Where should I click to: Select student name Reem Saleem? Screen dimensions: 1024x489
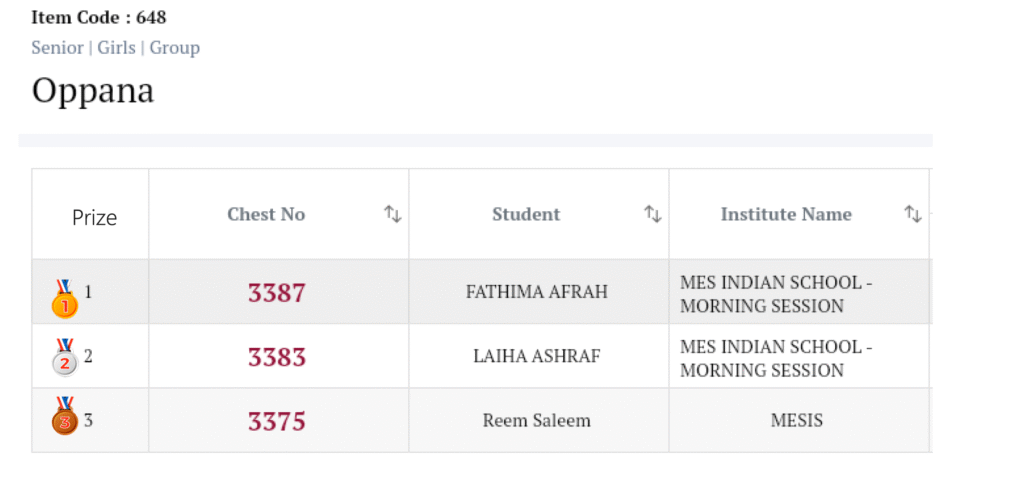537,420
